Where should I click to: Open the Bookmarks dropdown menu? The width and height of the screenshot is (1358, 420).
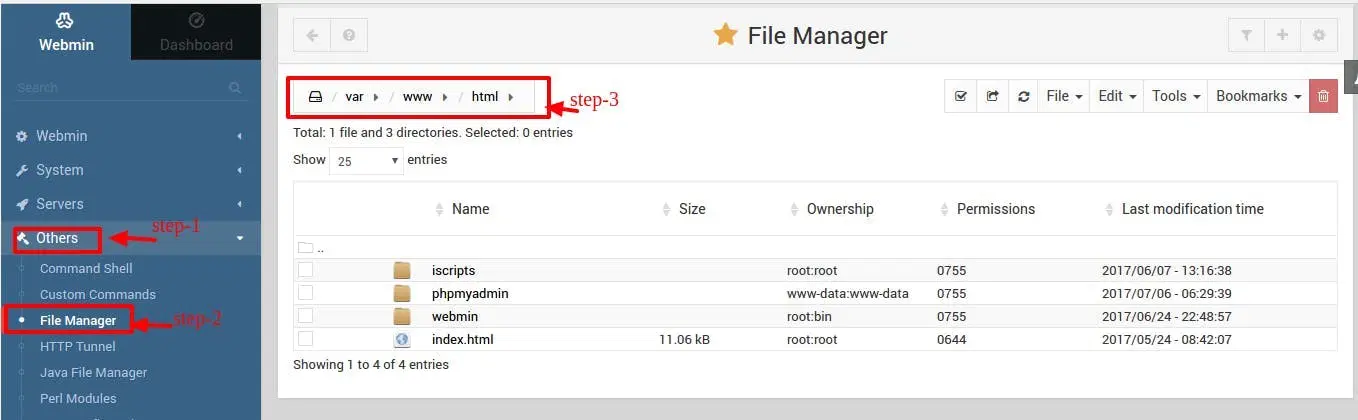[1258, 96]
